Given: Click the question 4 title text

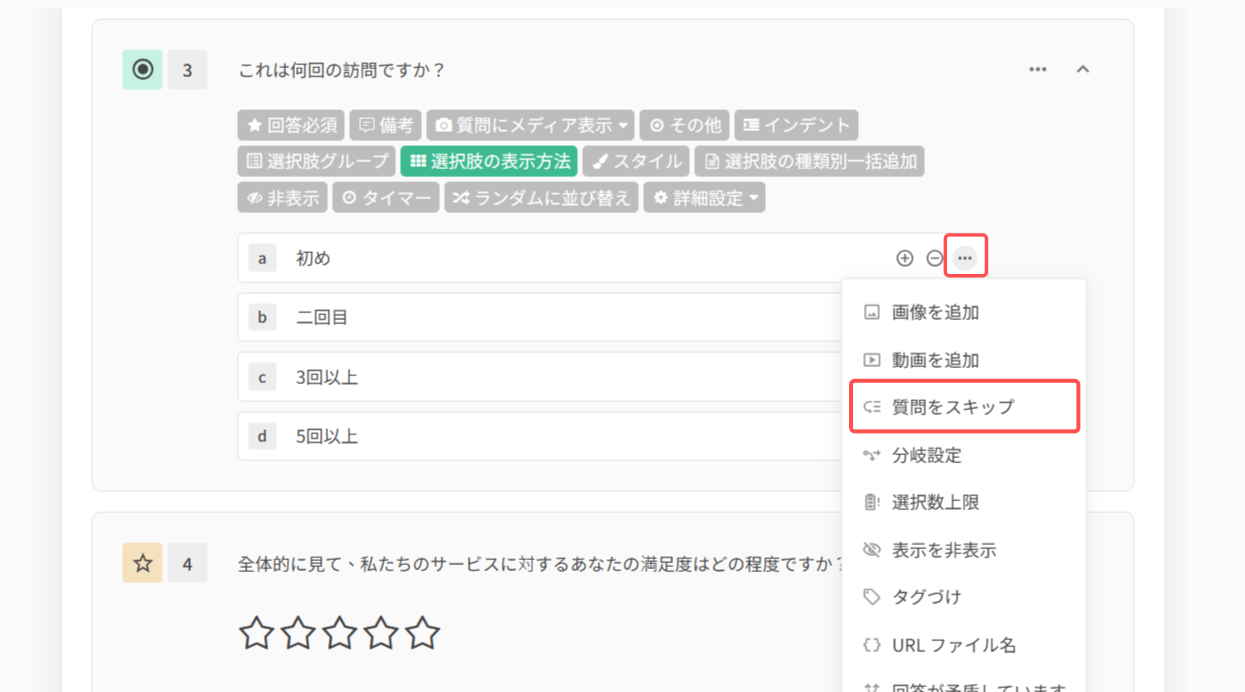Looking at the screenshot, I should pyautogui.click(x=541, y=564).
